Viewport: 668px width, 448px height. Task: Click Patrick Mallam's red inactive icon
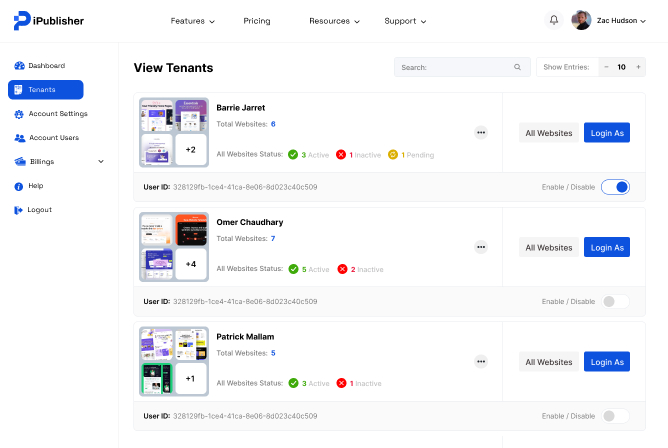(341, 383)
